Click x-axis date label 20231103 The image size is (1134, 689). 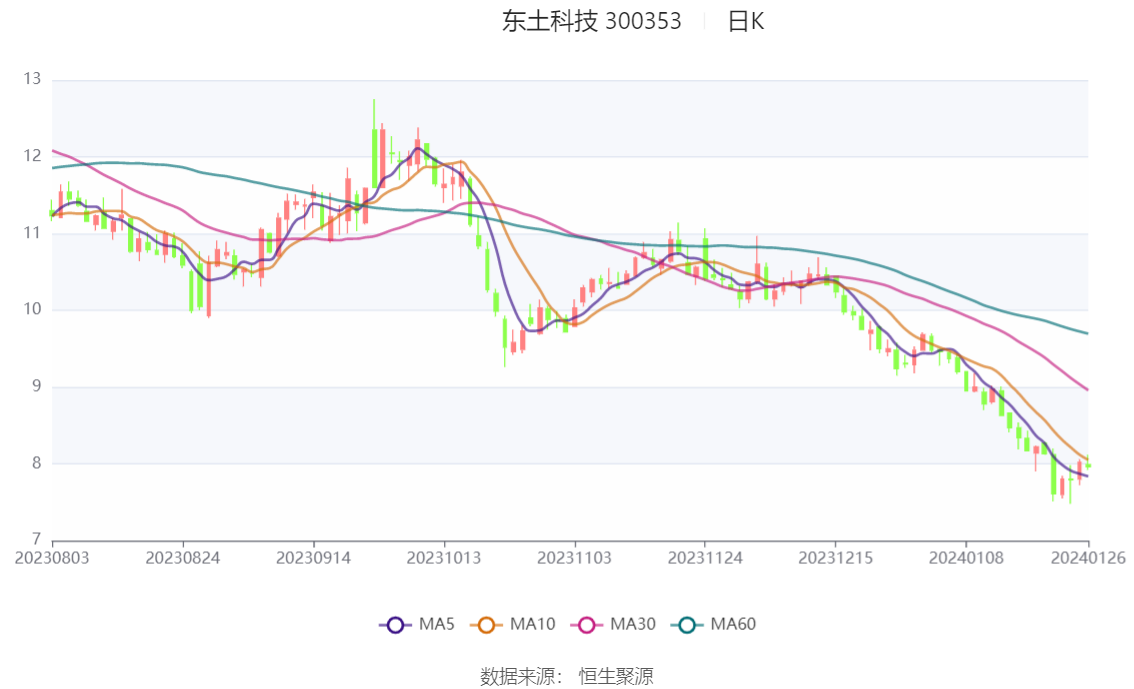pos(574,558)
